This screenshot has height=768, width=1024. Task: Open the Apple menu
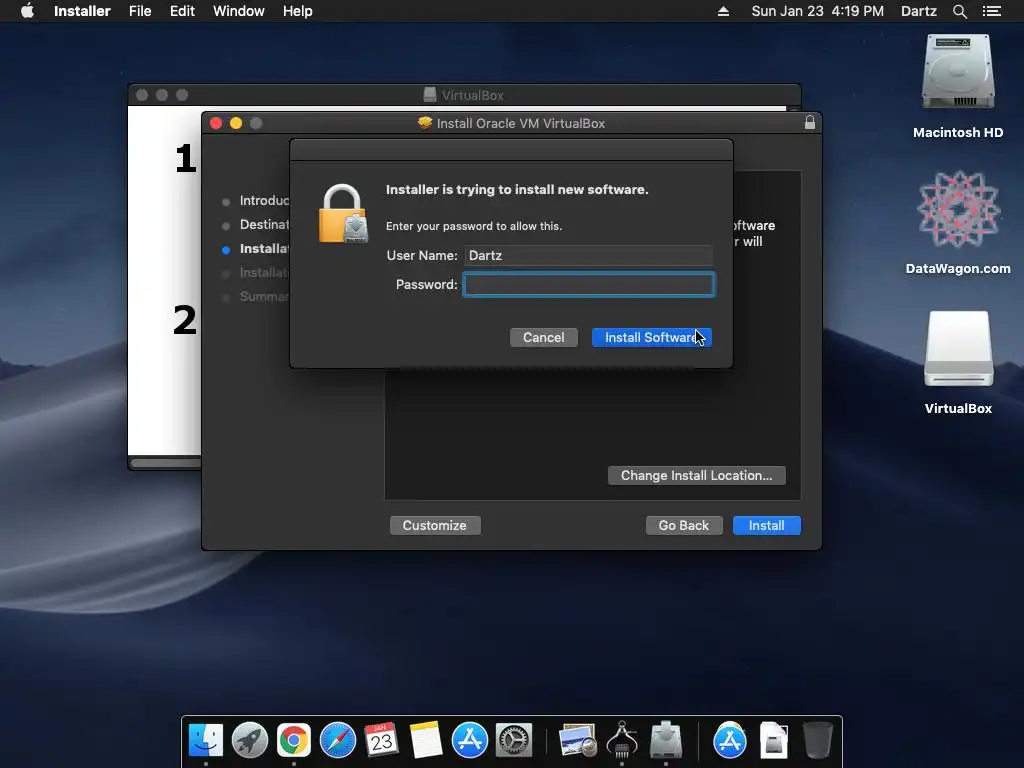click(27, 11)
